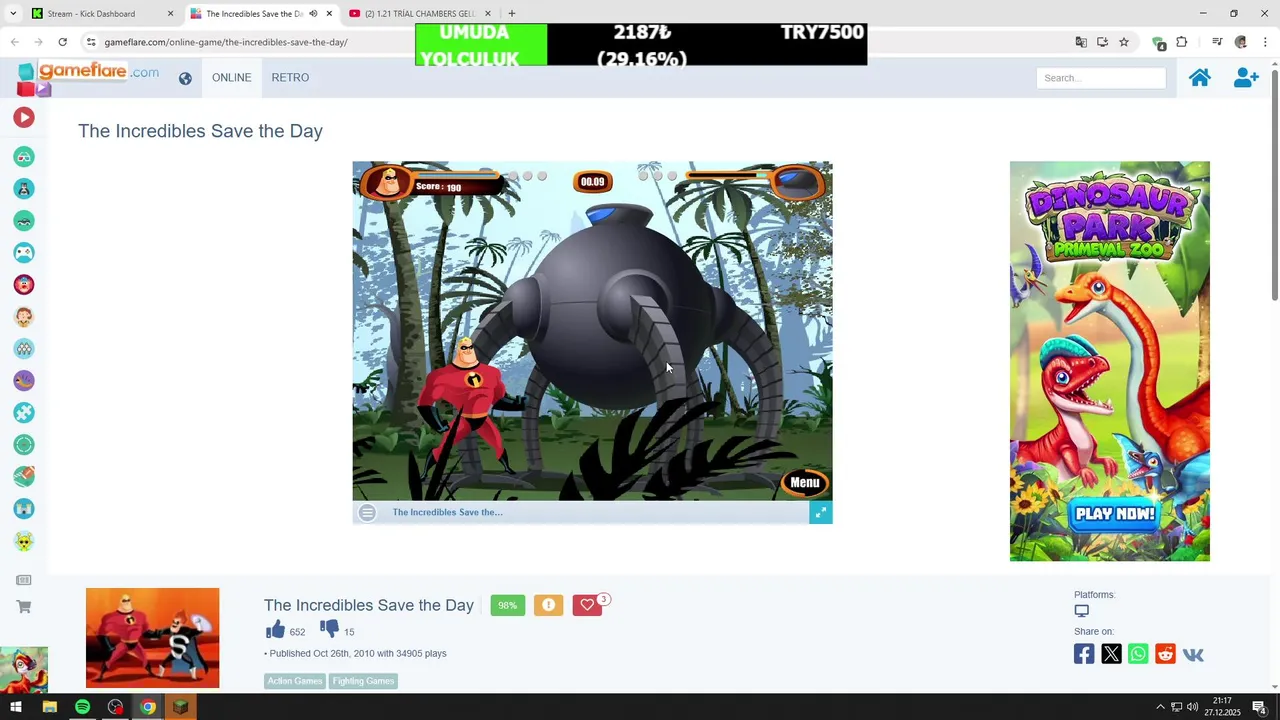The image size is (1280, 720).
Task: Open Chrome media controls icon
Action: click(1217, 42)
